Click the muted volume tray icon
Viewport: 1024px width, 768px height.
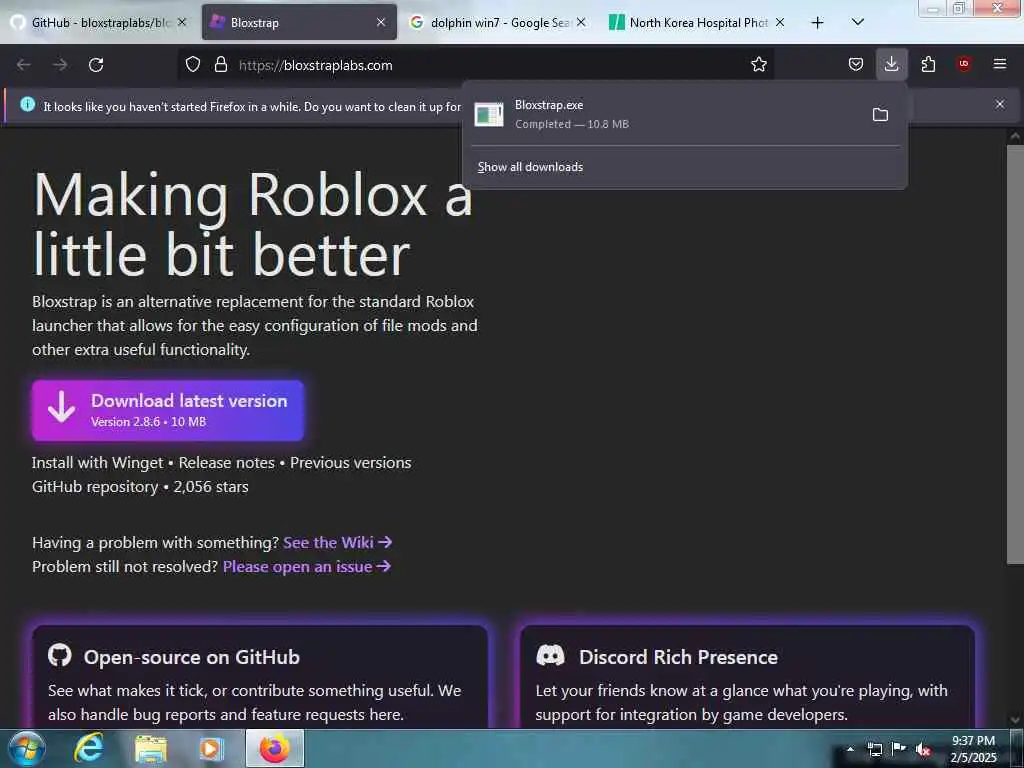tap(923, 750)
